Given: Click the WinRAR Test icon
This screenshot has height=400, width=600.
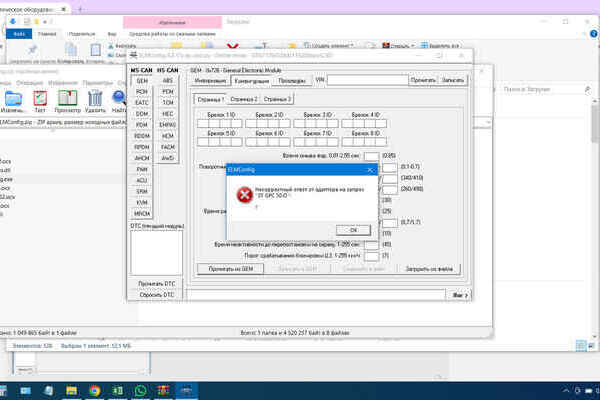Looking at the screenshot, I should (x=40, y=99).
